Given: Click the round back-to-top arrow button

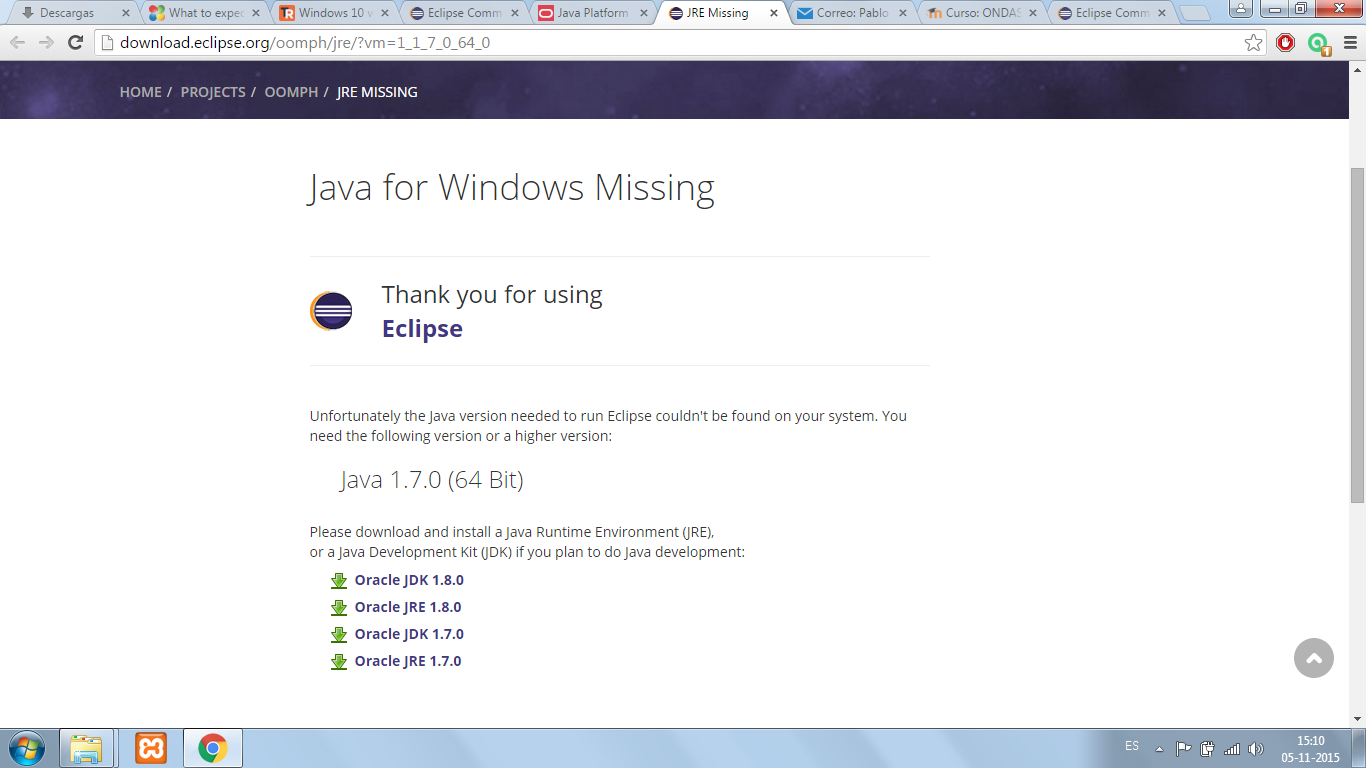Looking at the screenshot, I should (x=1314, y=658).
